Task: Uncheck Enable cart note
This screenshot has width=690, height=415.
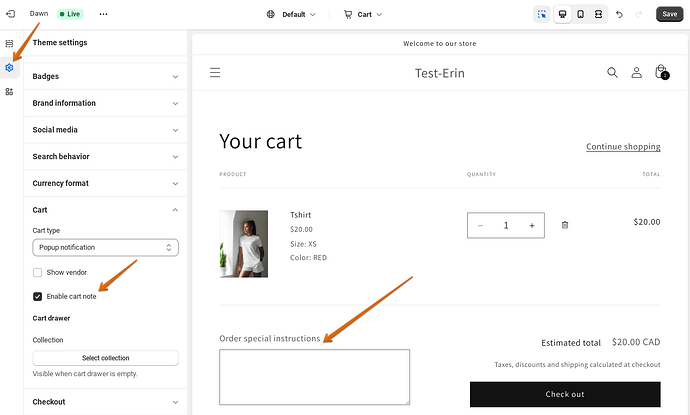Action: (x=38, y=296)
